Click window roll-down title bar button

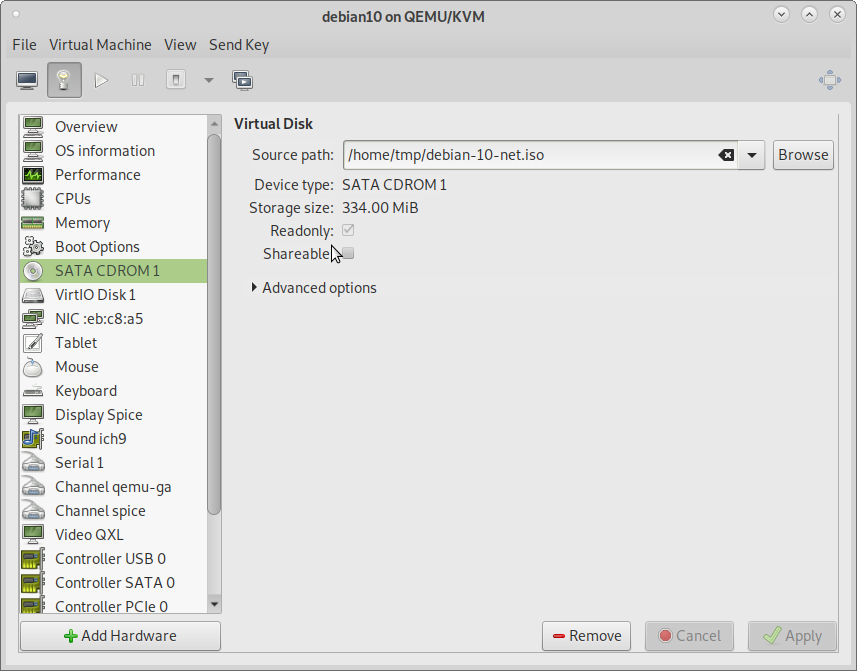click(x=781, y=15)
